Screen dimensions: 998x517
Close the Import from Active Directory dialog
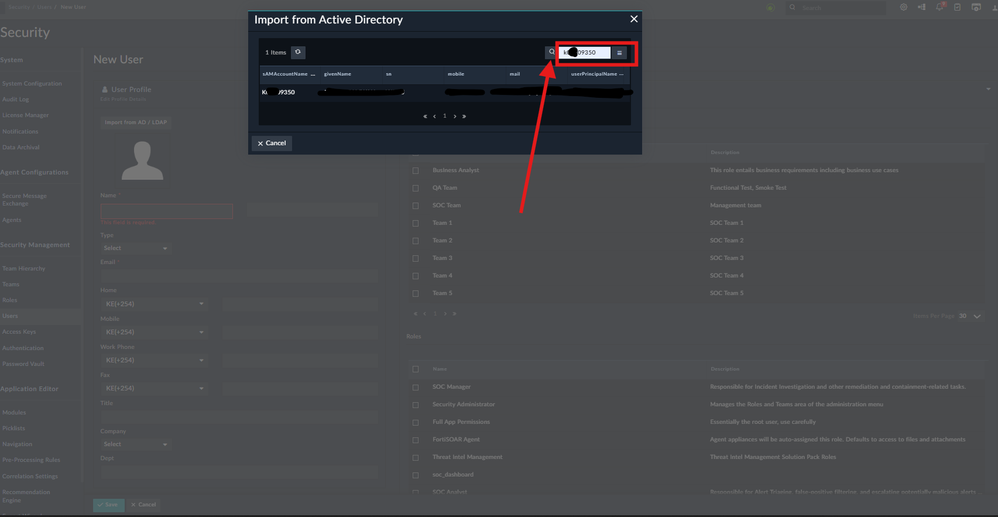[633, 19]
